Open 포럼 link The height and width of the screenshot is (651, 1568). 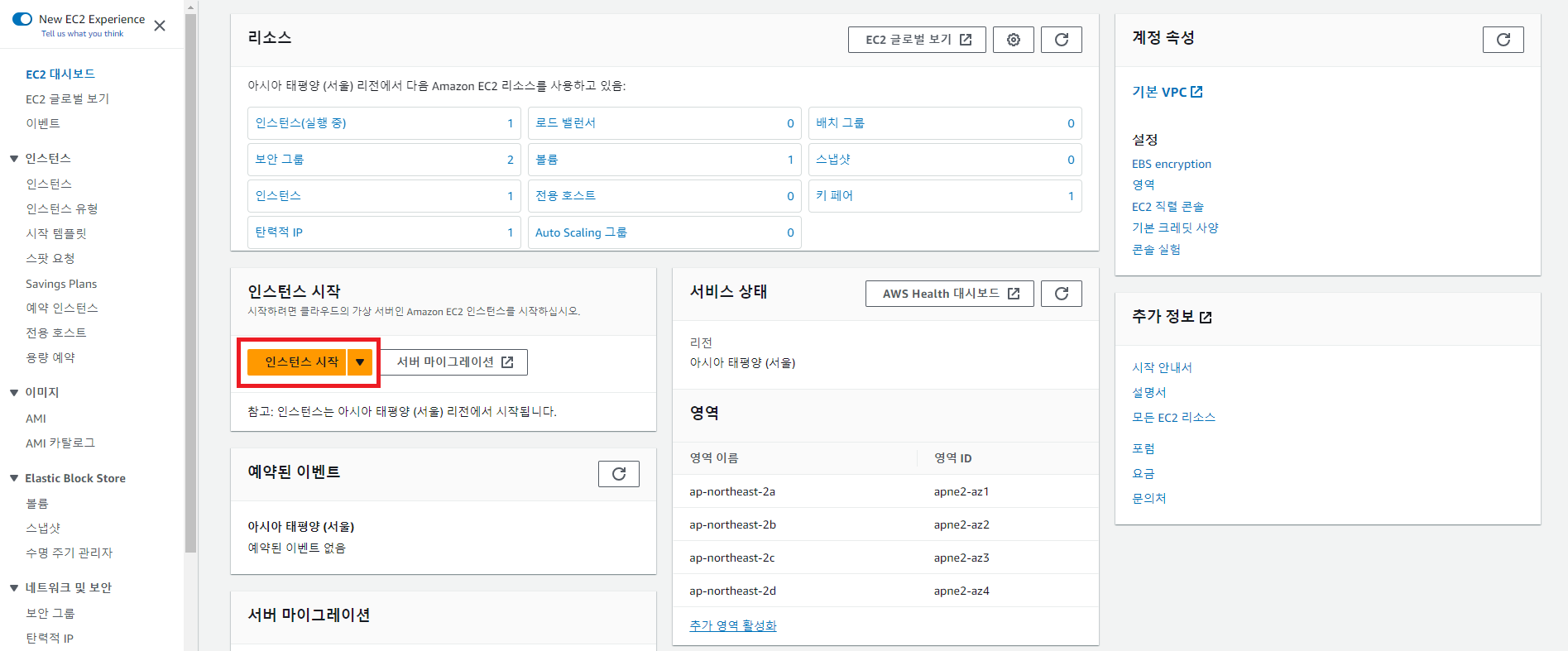(1144, 448)
